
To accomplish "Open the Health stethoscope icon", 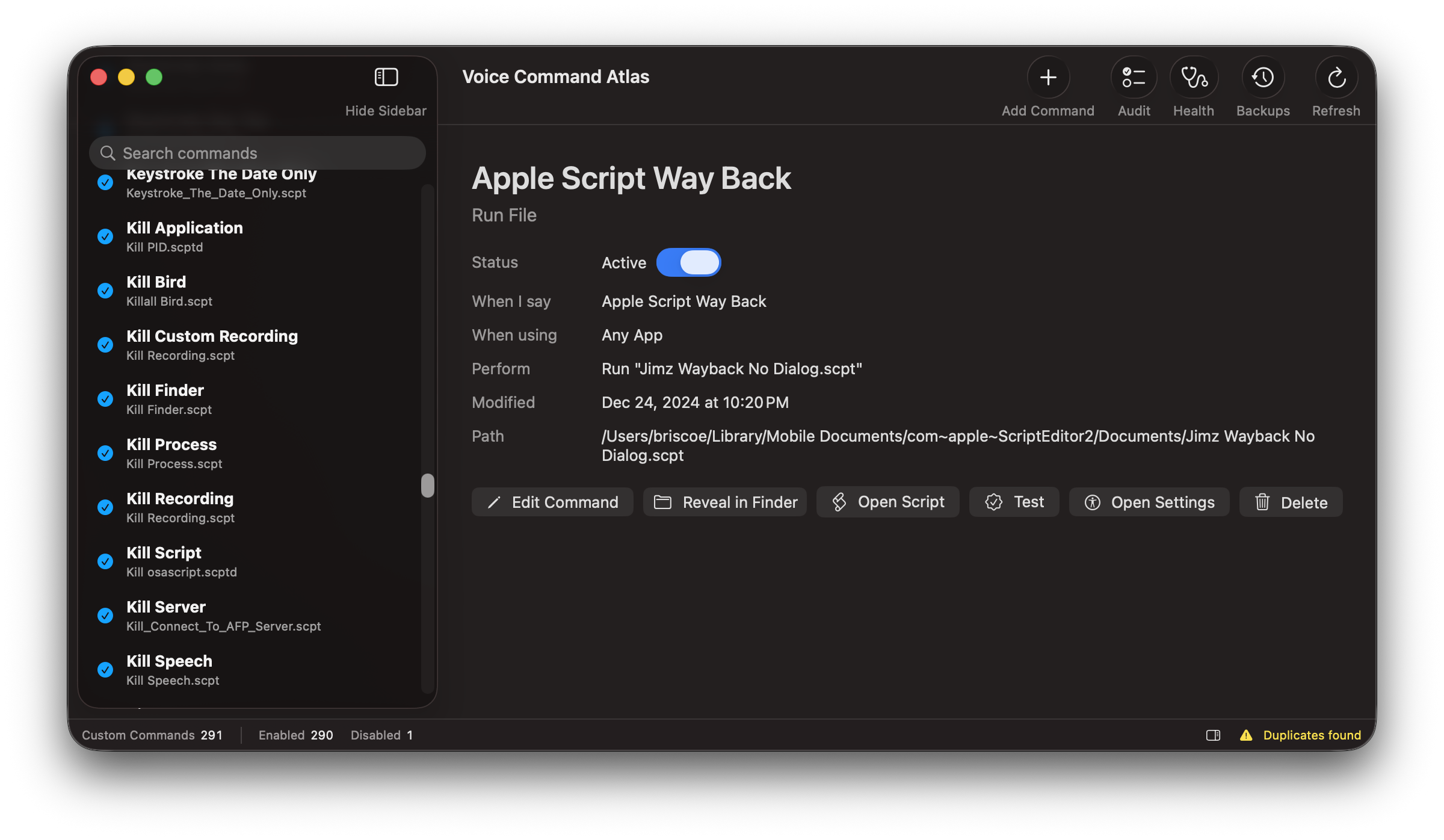I will [x=1194, y=77].
